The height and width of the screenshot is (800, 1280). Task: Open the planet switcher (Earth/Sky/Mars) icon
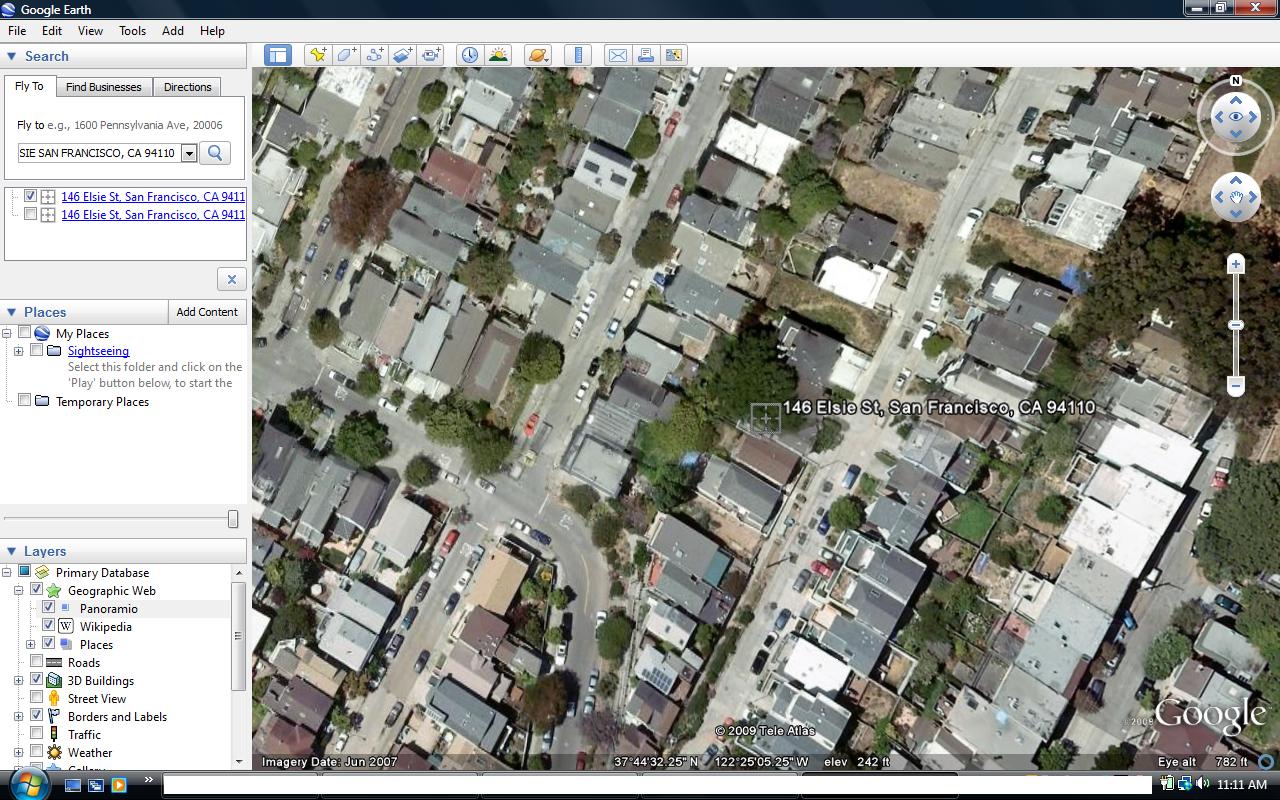click(537, 55)
